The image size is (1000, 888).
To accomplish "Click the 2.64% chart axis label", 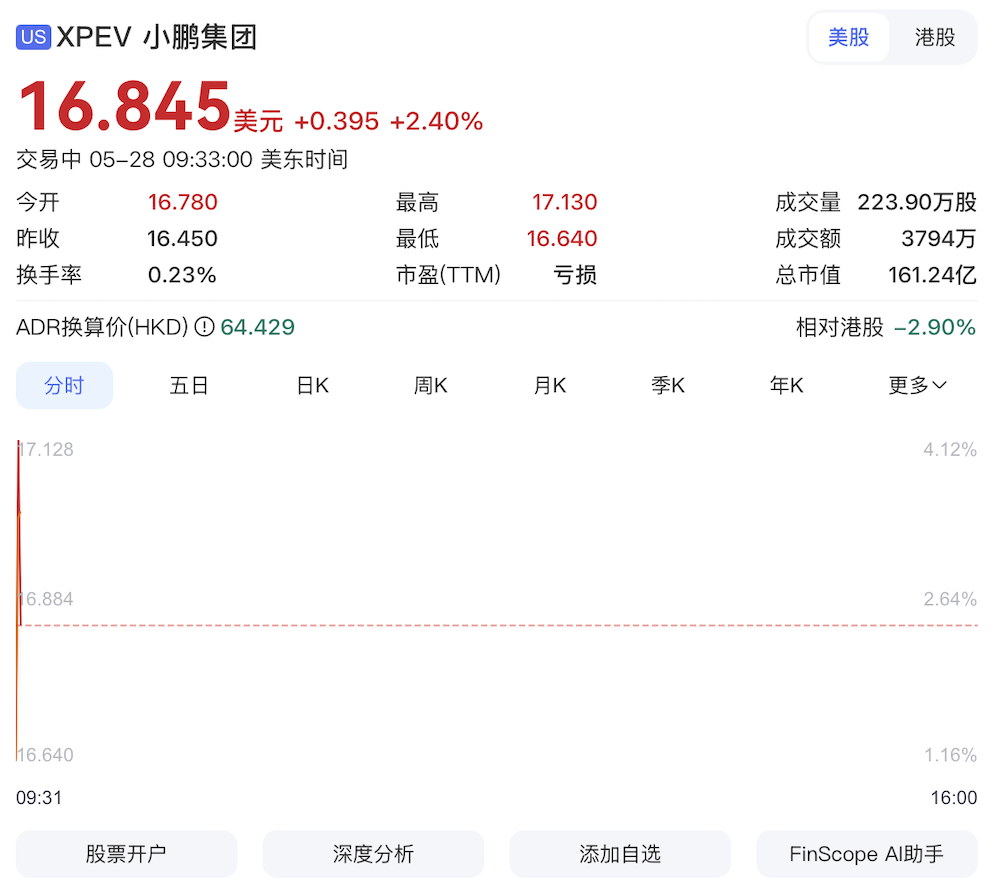I will (950, 599).
